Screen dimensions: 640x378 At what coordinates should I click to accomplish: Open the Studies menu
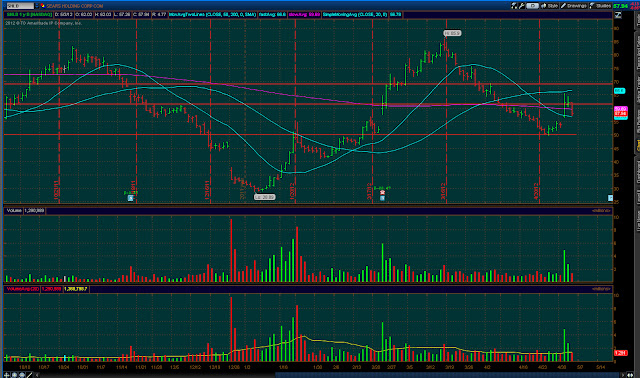click(x=600, y=6)
